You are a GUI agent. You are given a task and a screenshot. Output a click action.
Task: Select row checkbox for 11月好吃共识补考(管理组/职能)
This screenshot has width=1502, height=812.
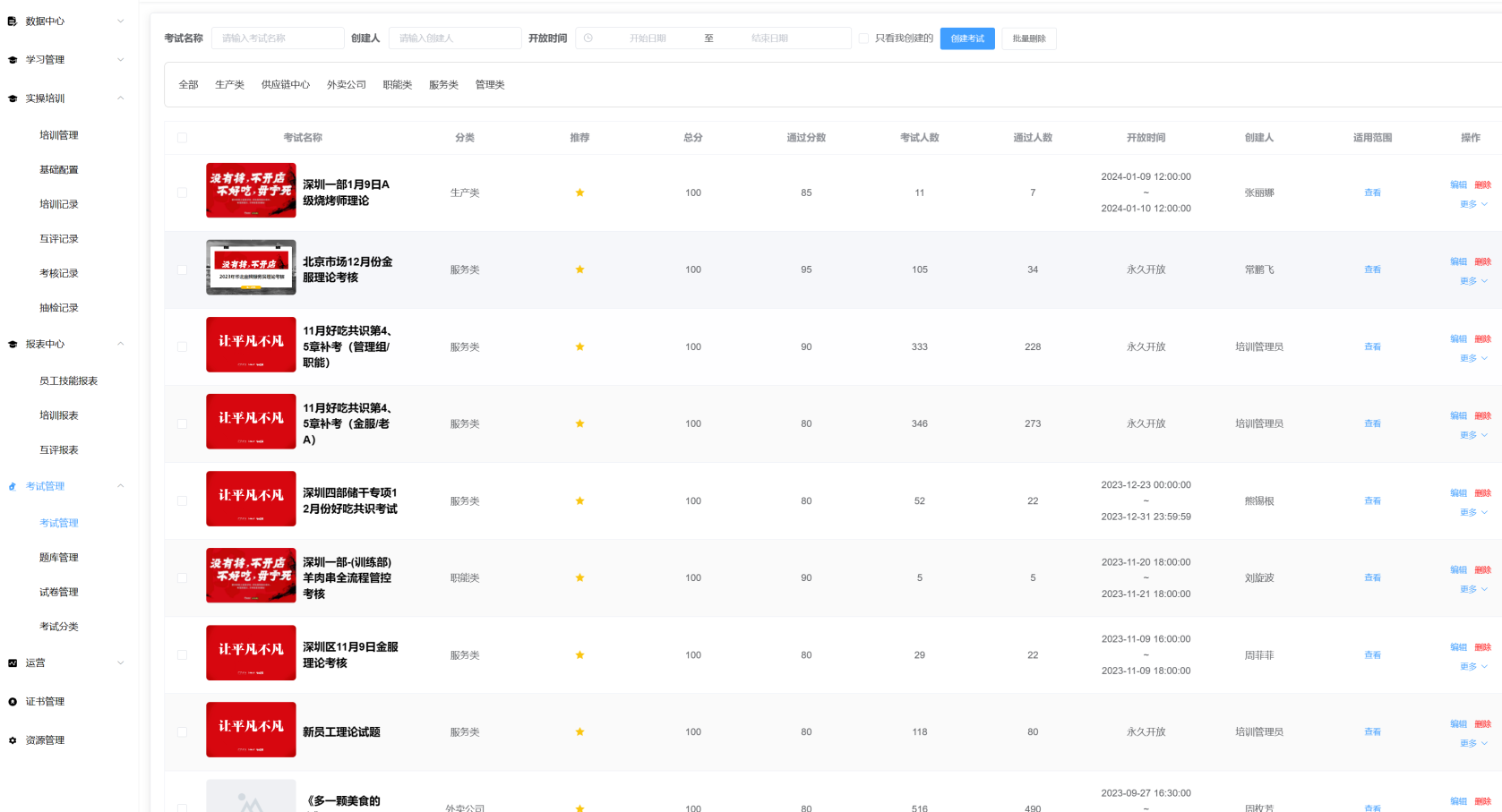(x=183, y=346)
